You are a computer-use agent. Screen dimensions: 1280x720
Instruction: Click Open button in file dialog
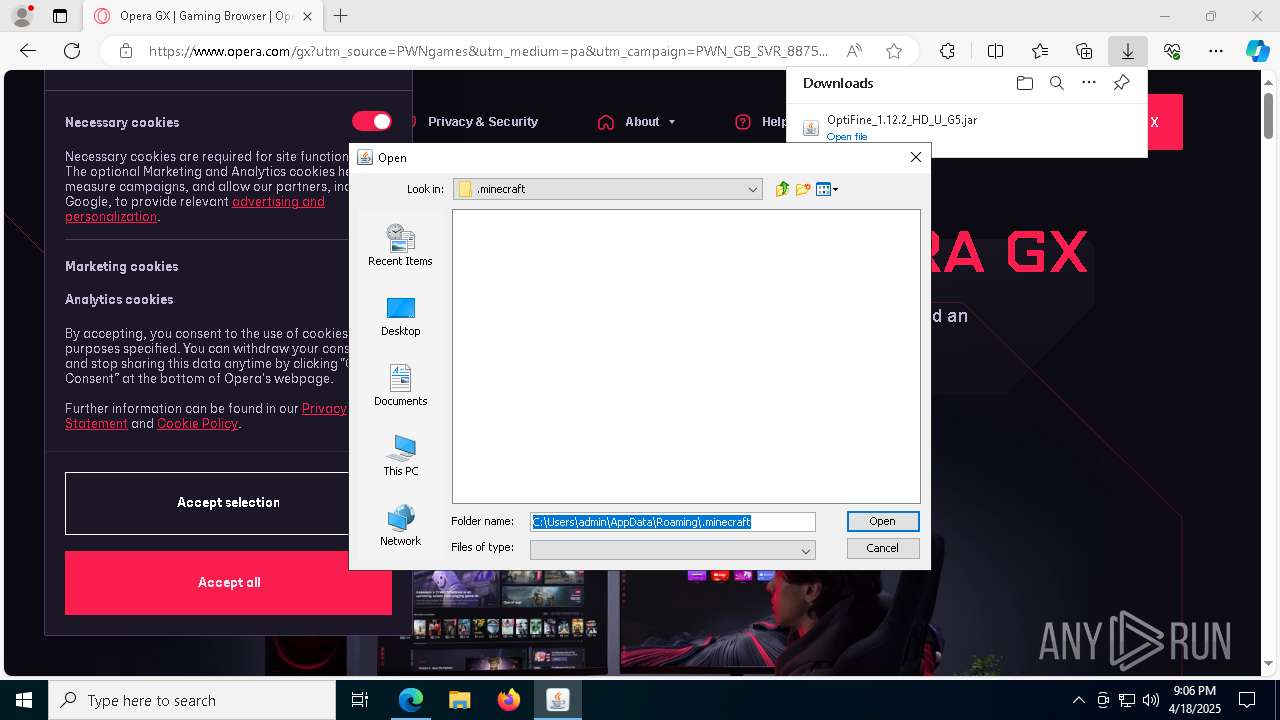882,521
